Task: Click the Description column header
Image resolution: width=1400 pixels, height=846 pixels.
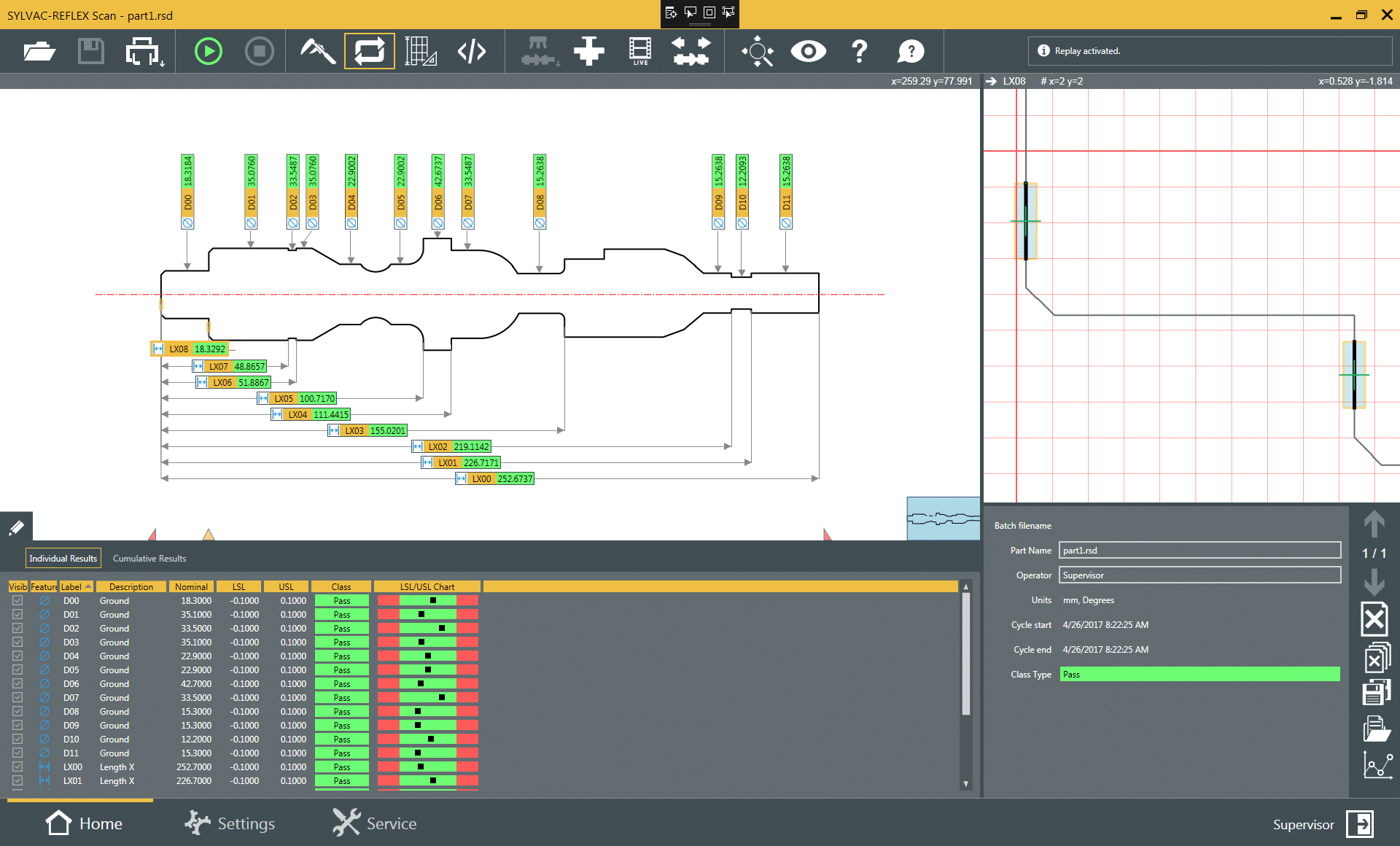Action: [131, 587]
